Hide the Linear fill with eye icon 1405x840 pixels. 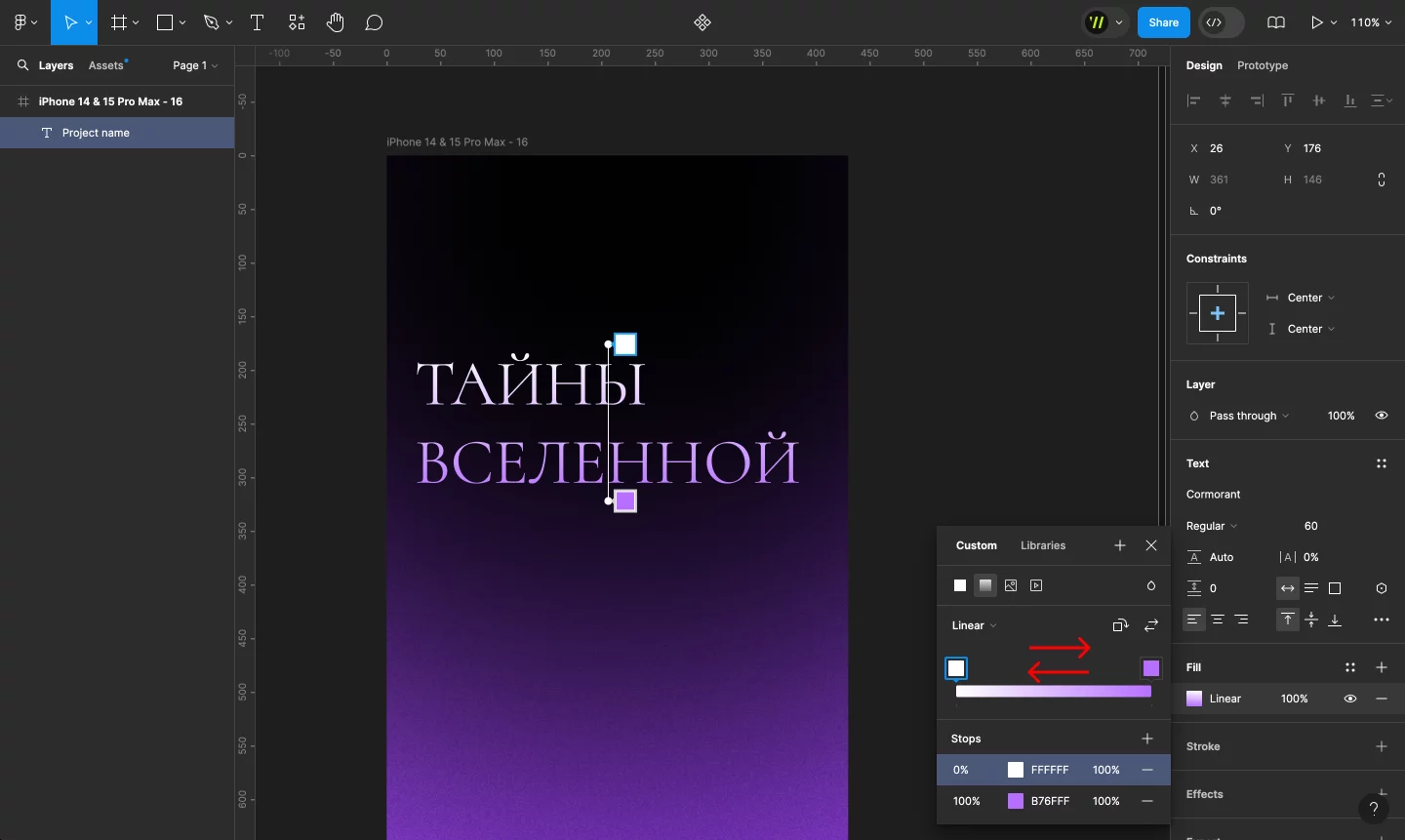coord(1350,699)
